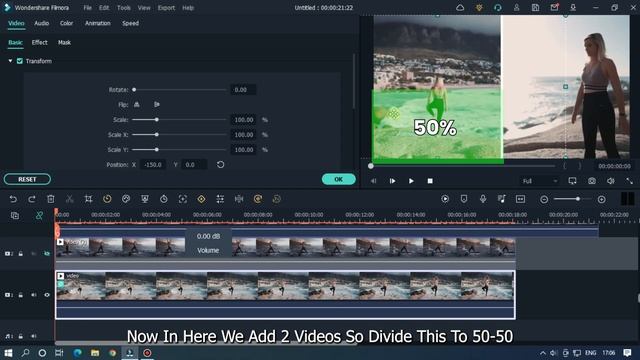640x360 pixels.
Task: Click the preview volume speaker icon
Action: tap(611, 181)
